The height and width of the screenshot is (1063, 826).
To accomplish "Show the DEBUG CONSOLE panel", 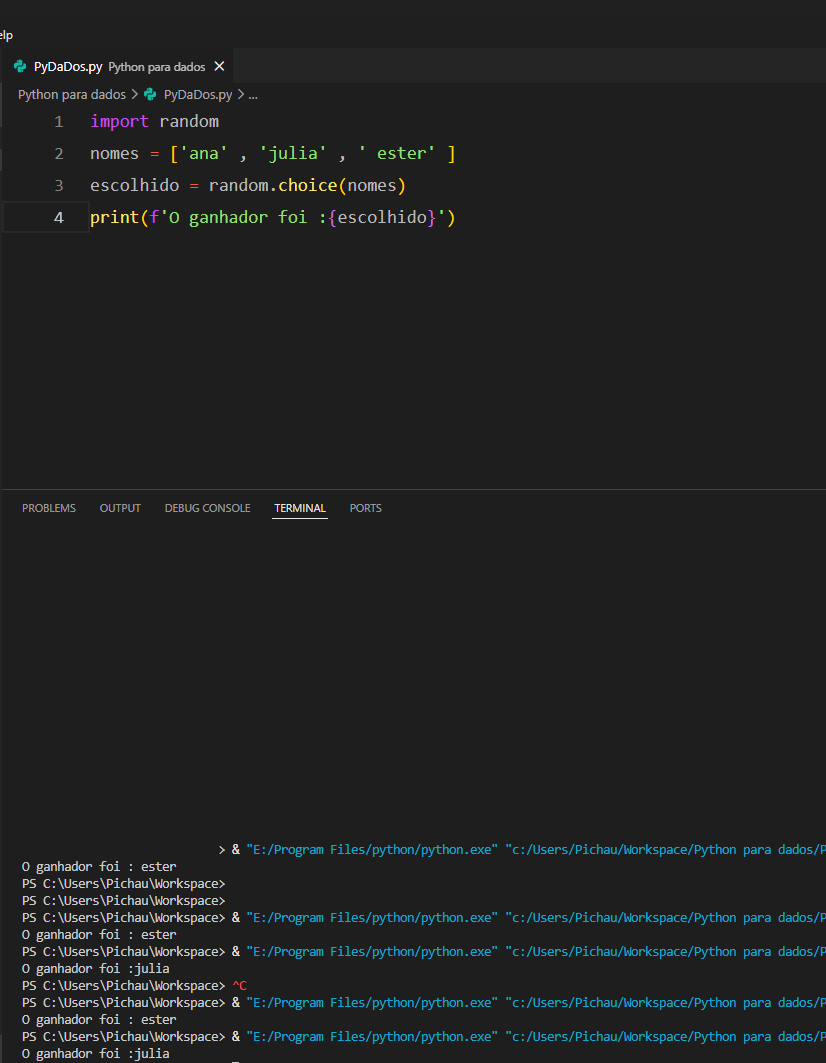I will pos(207,508).
